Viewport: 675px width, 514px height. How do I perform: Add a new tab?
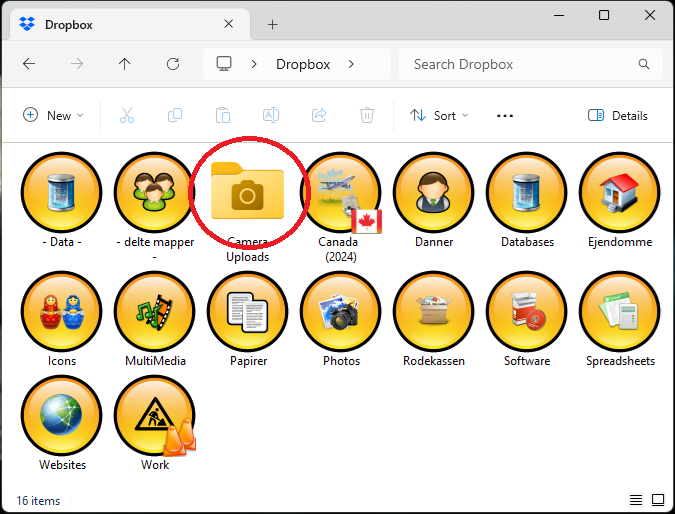(x=272, y=25)
